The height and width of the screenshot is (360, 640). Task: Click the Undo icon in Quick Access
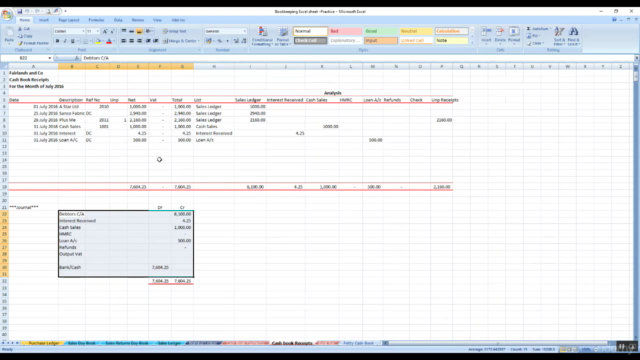[27, 11]
